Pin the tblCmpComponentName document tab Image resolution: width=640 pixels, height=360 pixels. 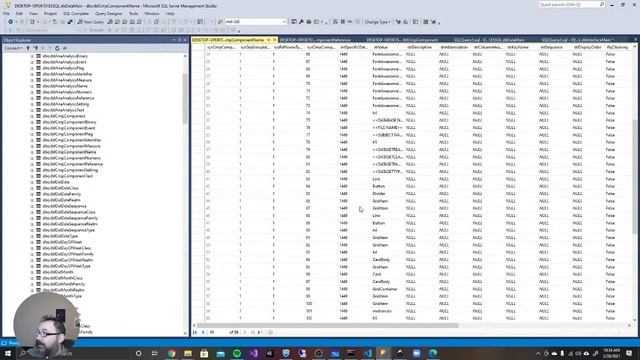click(269, 40)
